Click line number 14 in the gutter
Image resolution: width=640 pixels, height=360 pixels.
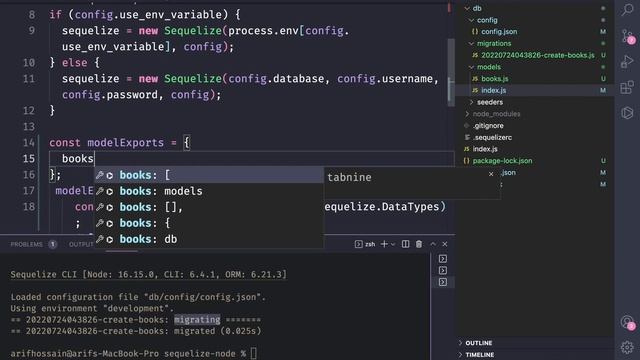(x=29, y=143)
